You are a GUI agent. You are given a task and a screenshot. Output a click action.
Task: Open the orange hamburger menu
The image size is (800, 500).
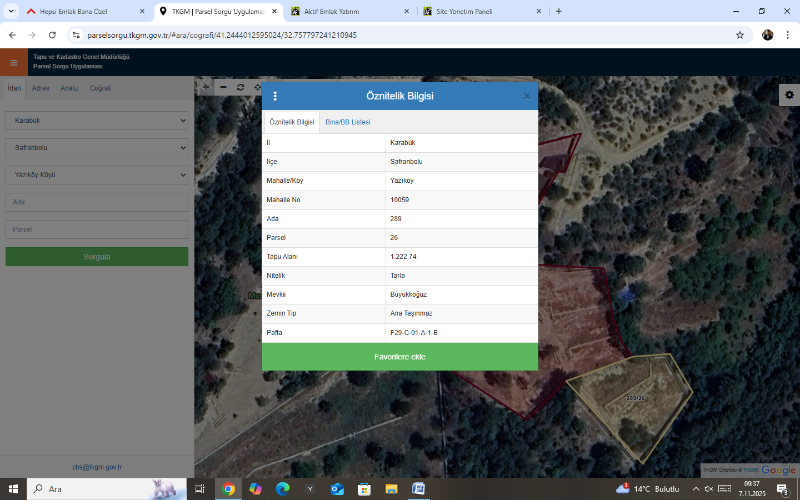13,62
